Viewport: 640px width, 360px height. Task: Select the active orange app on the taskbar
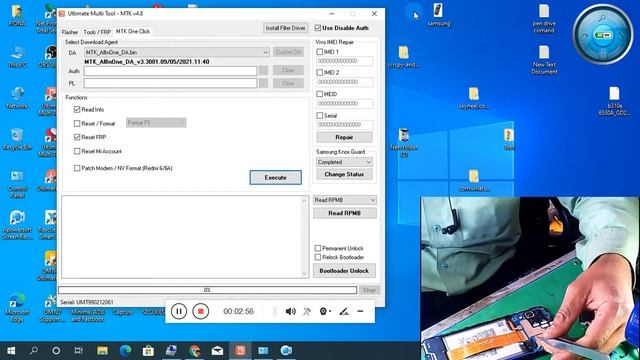click(x=240, y=351)
